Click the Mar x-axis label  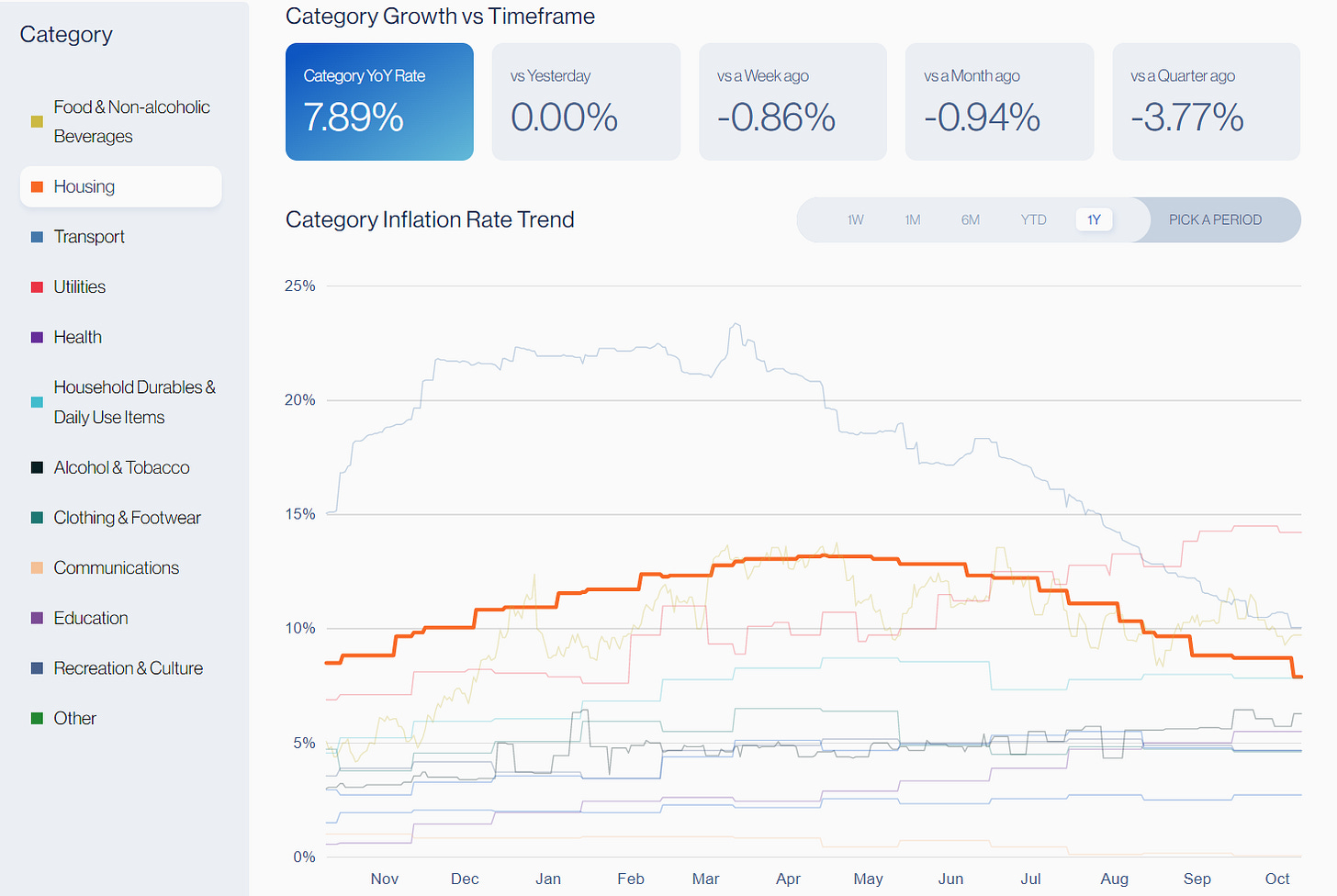705,879
